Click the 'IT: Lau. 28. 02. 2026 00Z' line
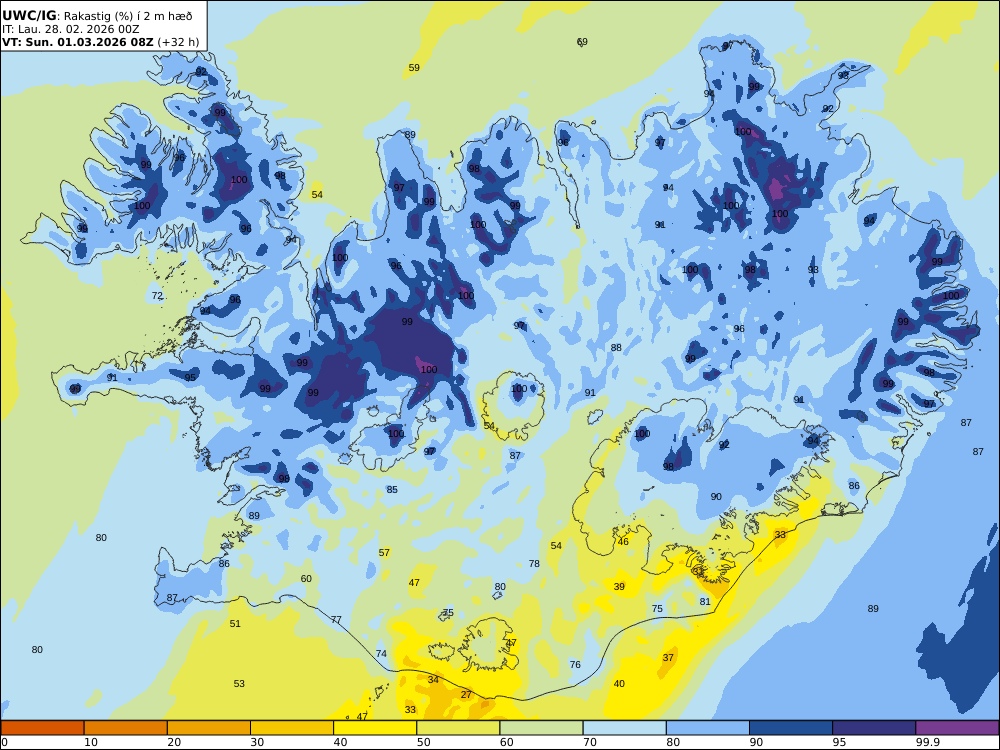1000x750 pixels. [x=70, y=29]
